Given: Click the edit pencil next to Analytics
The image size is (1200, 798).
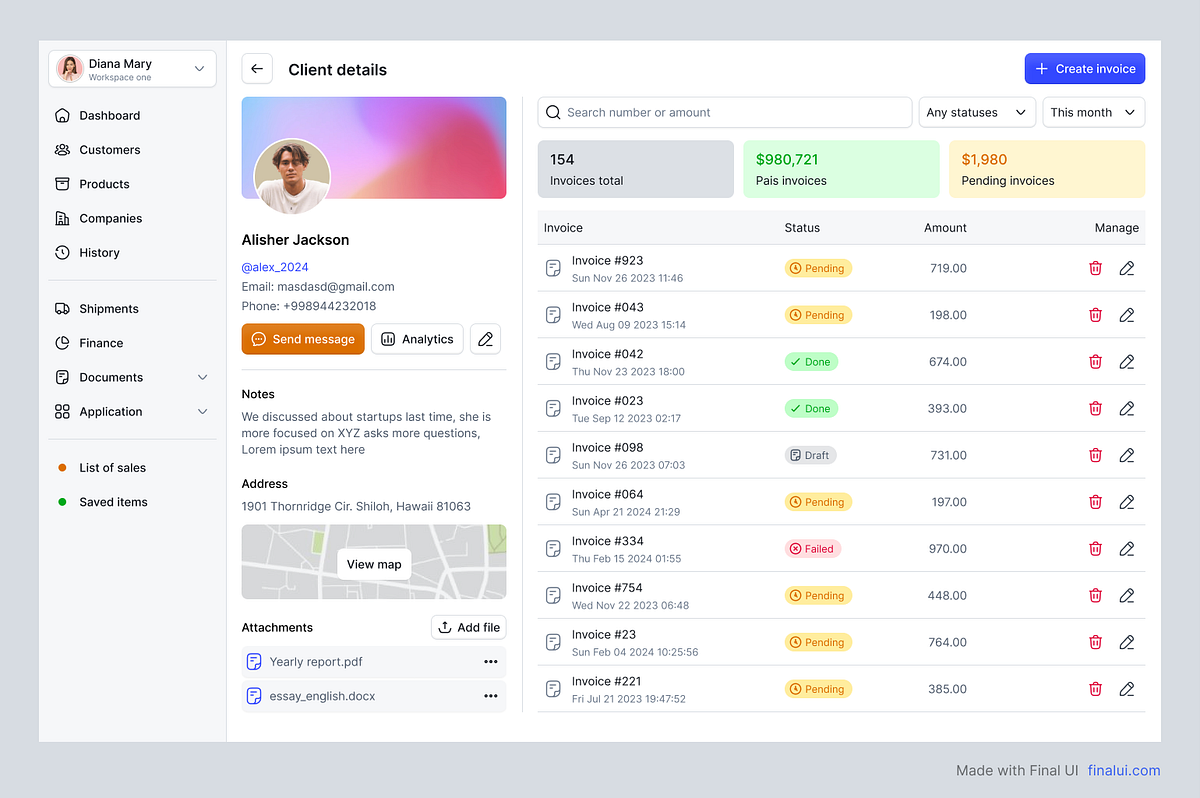Looking at the screenshot, I should (x=485, y=338).
